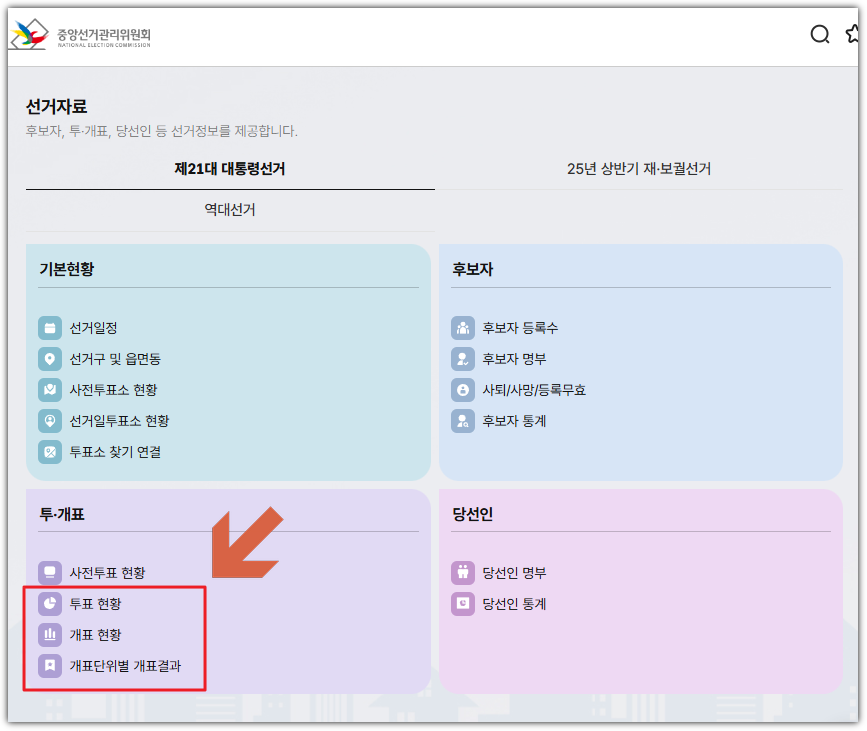Viewport: 867px width, 731px height.
Task: Open the 역대선거 tab
Action: click(x=230, y=210)
